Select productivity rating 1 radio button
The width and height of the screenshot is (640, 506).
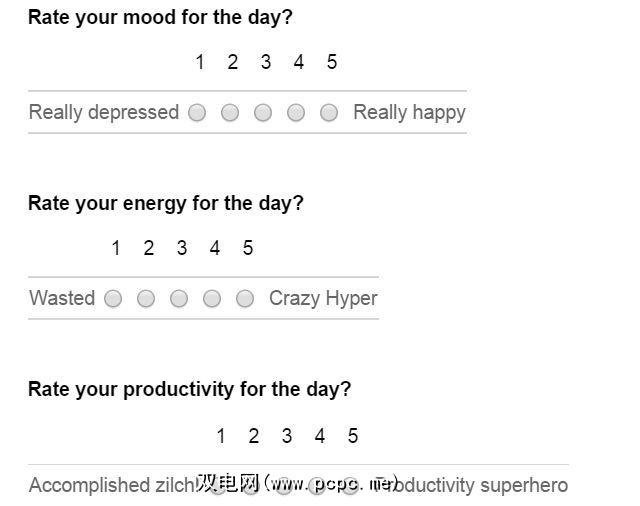(x=218, y=487)
